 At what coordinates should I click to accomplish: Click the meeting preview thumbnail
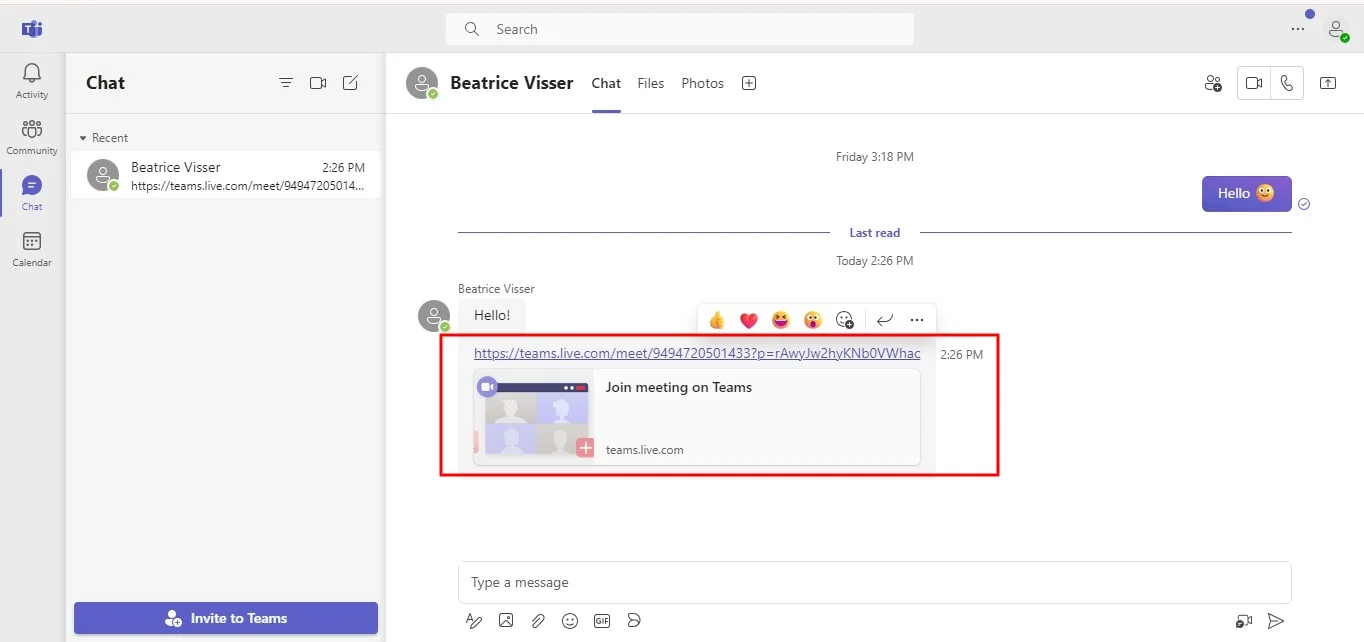pos(534,417)
